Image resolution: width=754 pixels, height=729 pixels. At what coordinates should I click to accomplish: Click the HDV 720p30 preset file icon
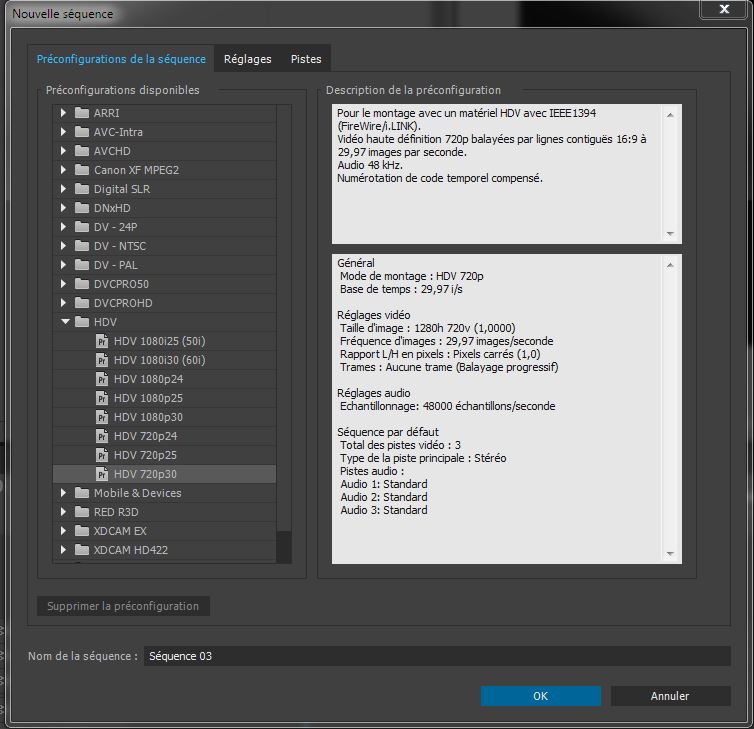(102, 474)
